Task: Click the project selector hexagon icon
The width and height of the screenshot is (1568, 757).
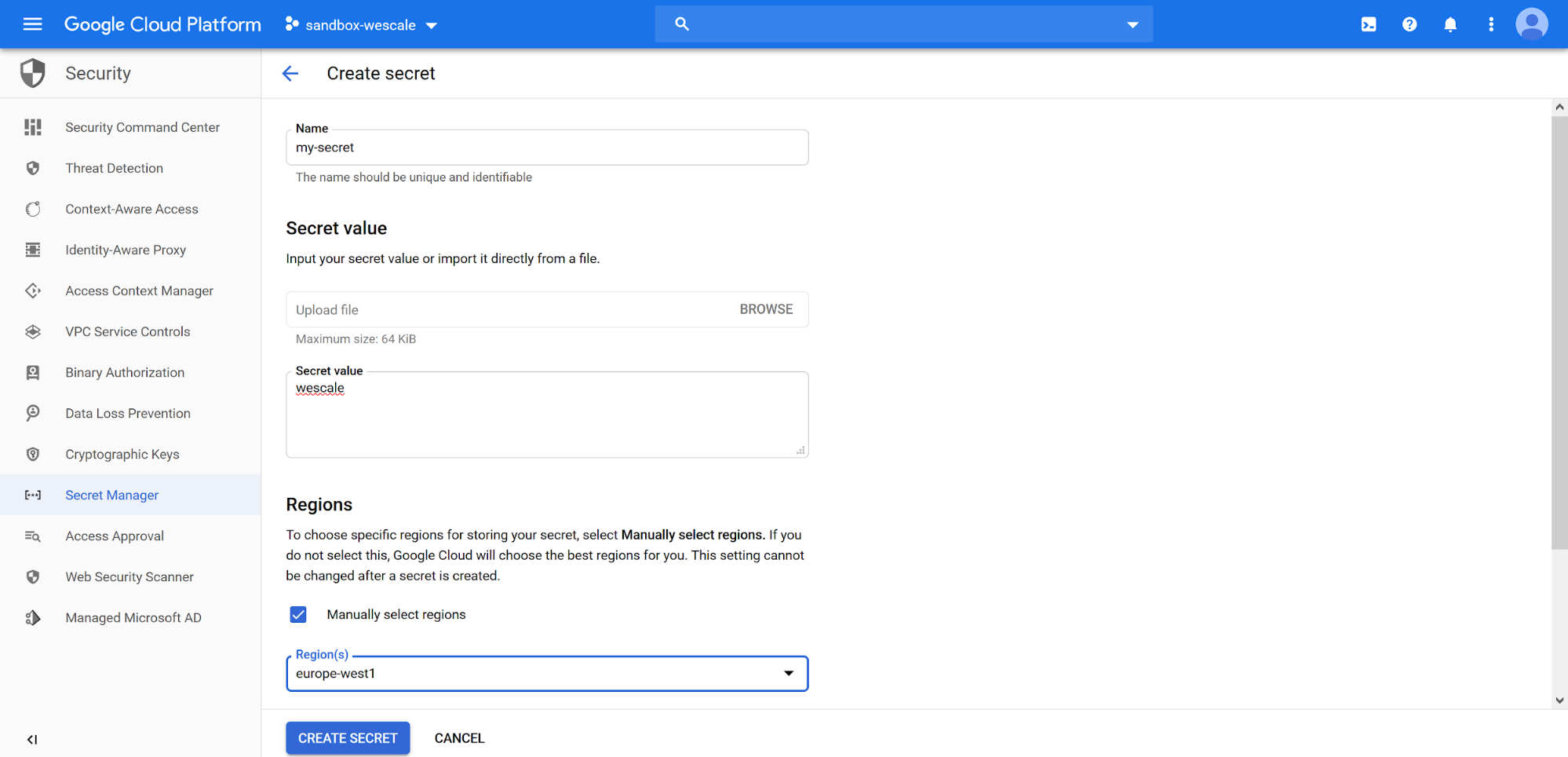Action: [292, 24]
